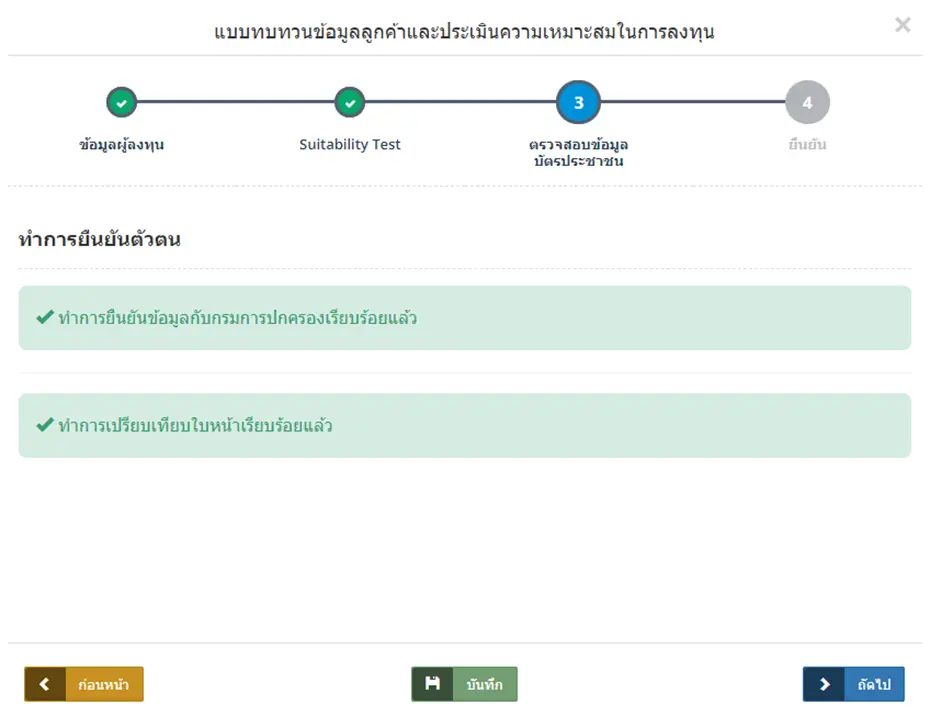This screenshot has width=930, height=716.
Task: Navigate to the ยืนยัน step
Action: (x=806, y=144)
